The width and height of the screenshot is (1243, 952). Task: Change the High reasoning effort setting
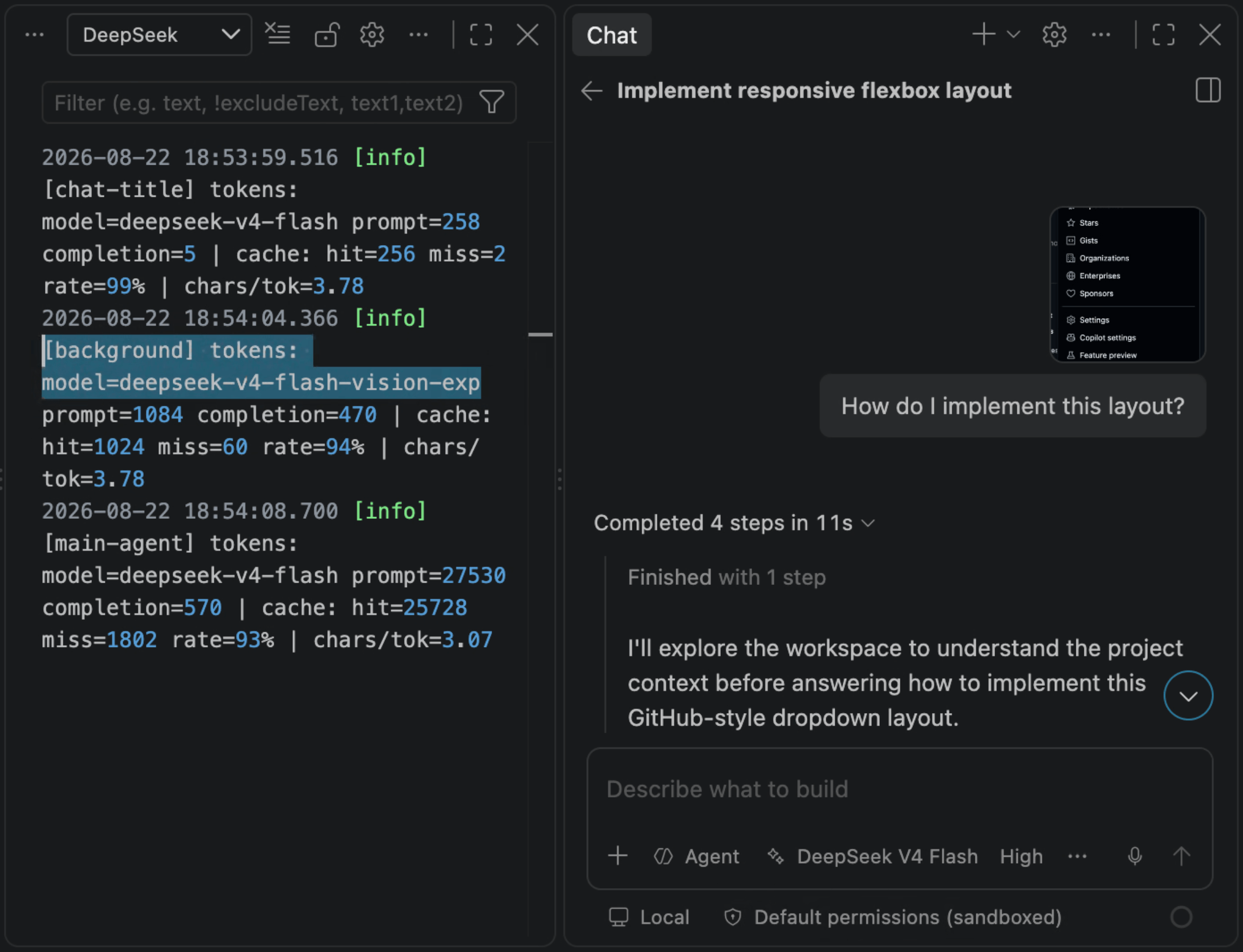(1021, 856)
